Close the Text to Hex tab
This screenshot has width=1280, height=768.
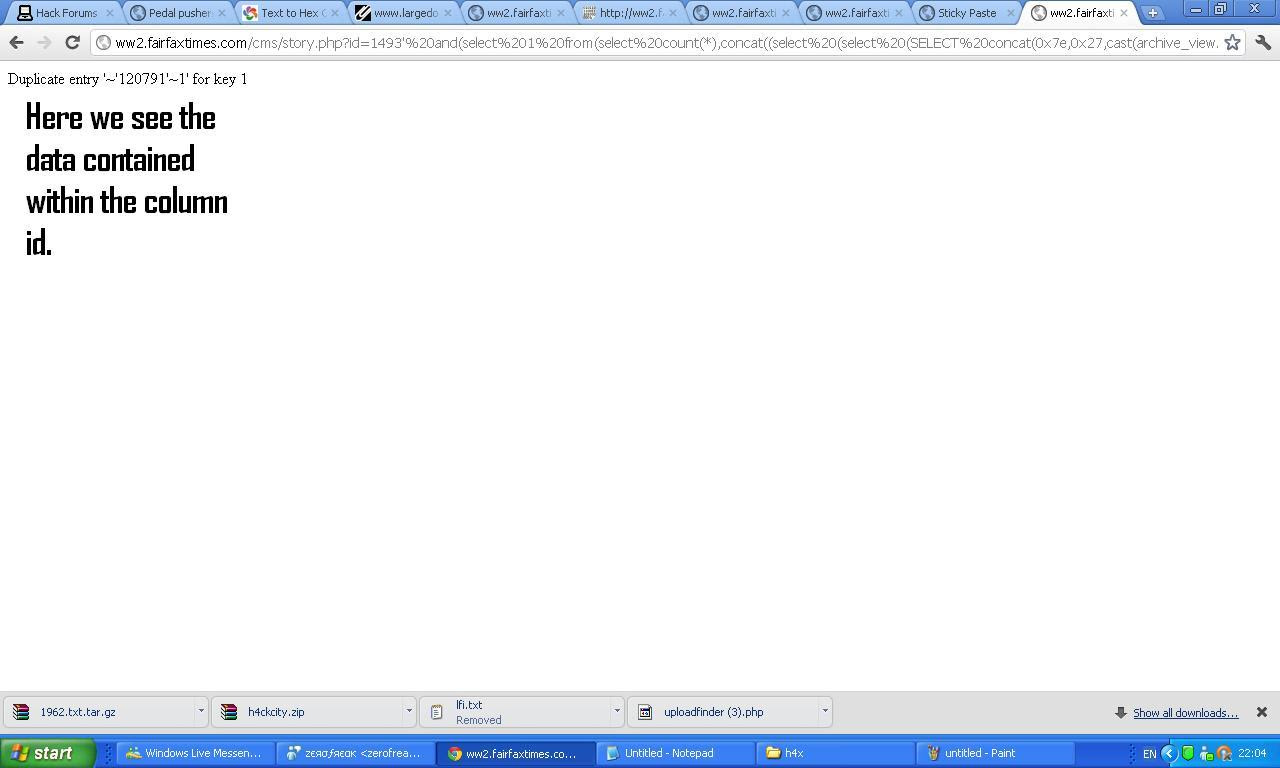[x=335, y=13]
